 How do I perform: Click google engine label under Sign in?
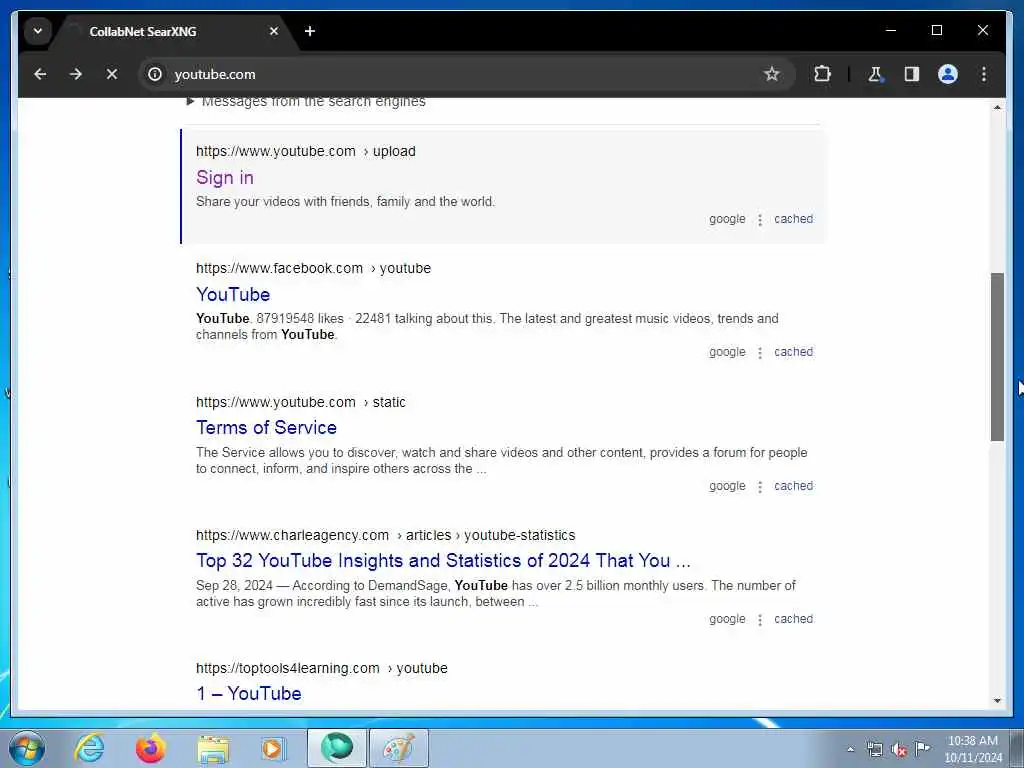pyautogui.click(x=727, y=219)
